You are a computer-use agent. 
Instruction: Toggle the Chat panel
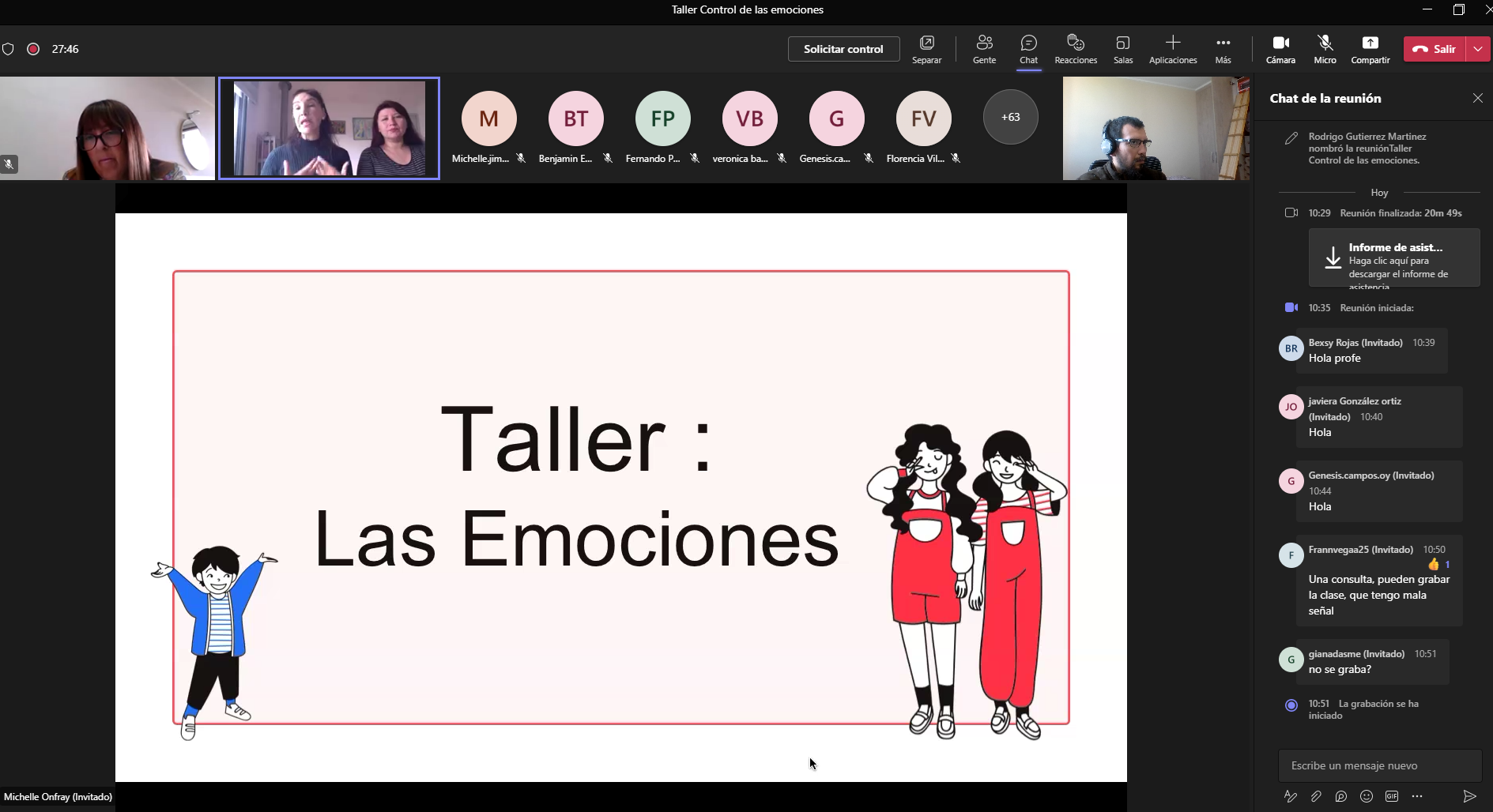1028,49
